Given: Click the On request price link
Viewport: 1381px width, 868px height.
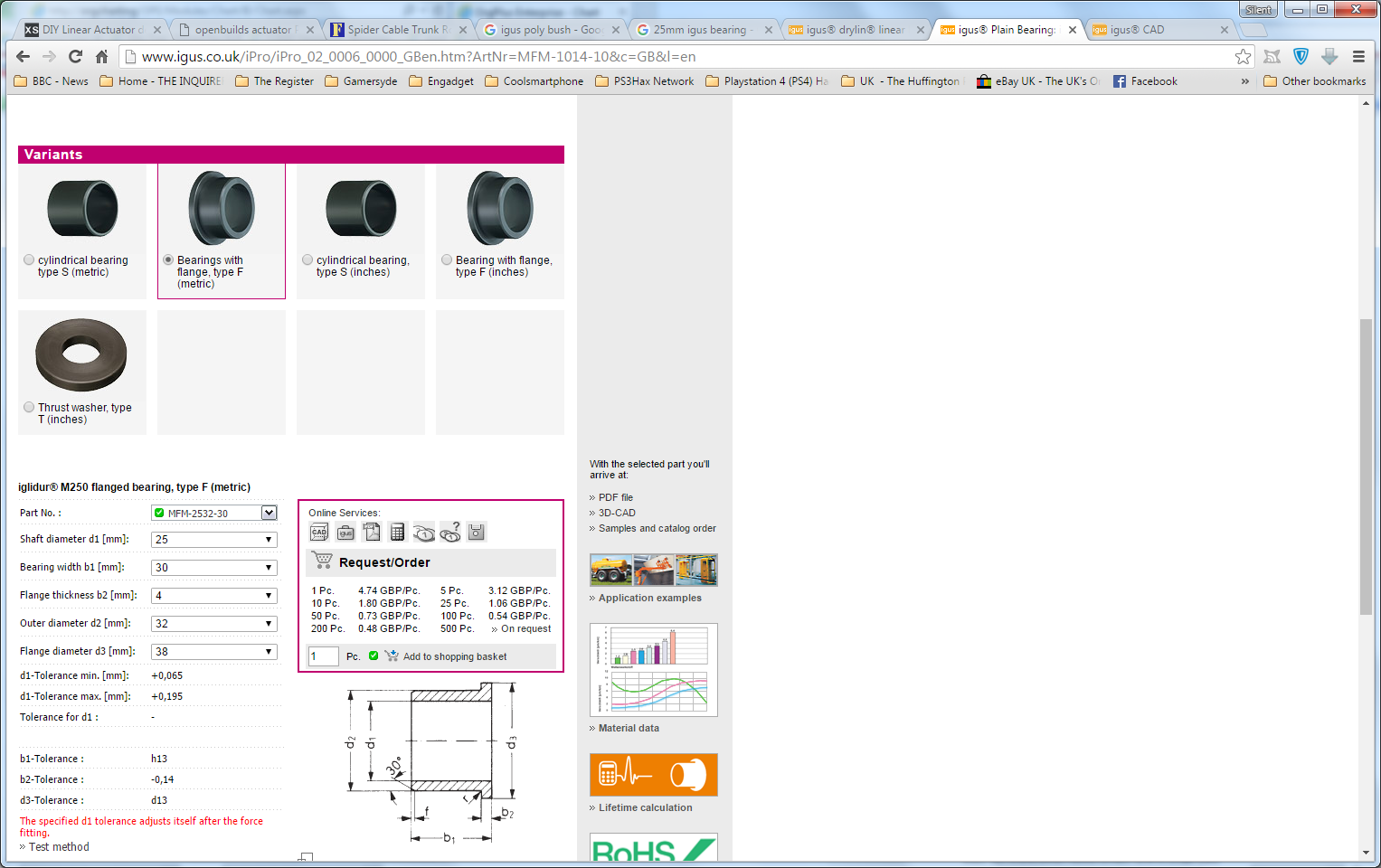Looking at the screenshot, I should click(525, 628).
